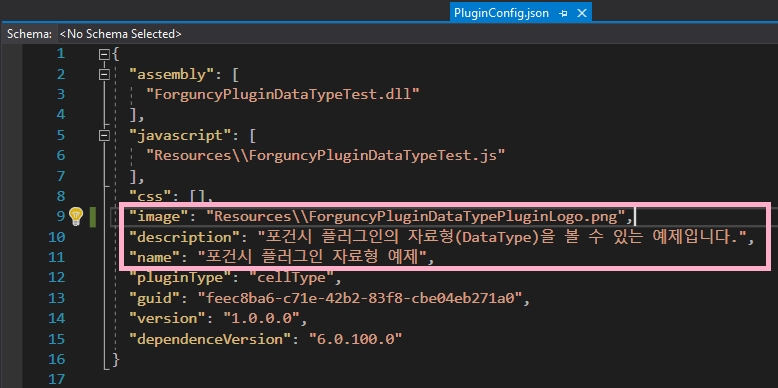Click the guid value feec8ba6-c71e-42b2-83f8-cbe04eb271a0

361,298
